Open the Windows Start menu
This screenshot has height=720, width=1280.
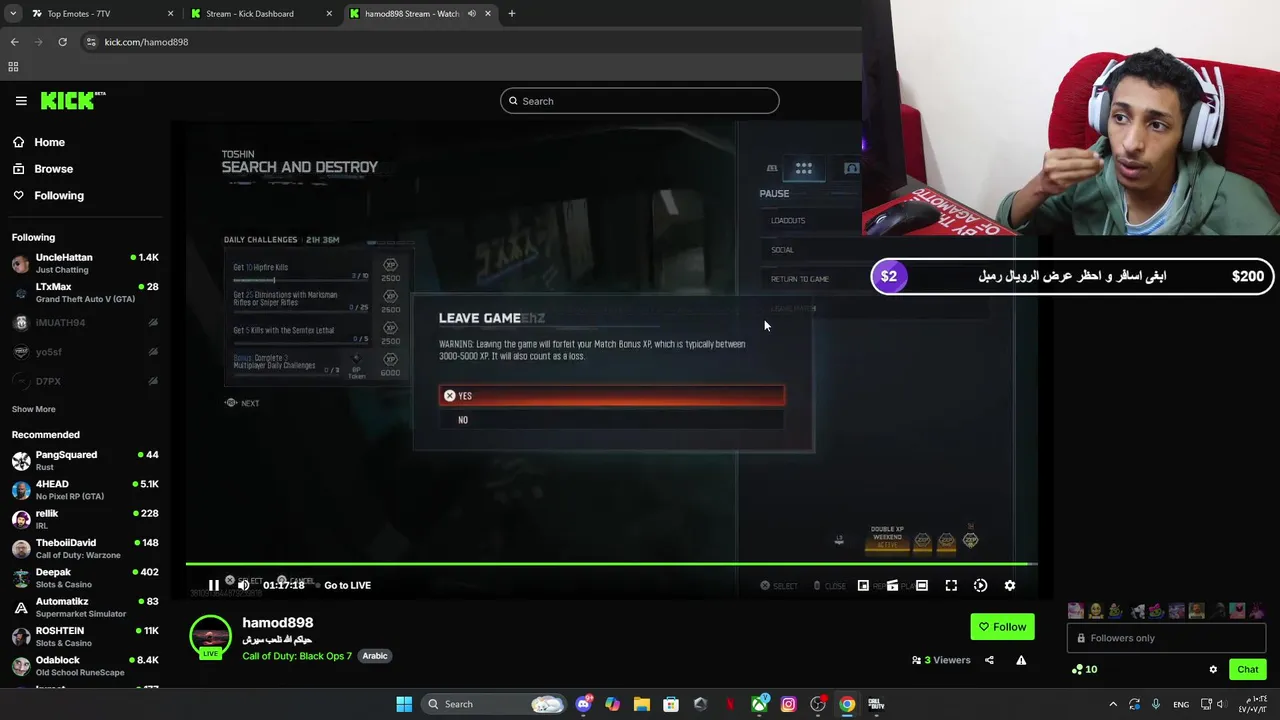(x=404, y=704)
